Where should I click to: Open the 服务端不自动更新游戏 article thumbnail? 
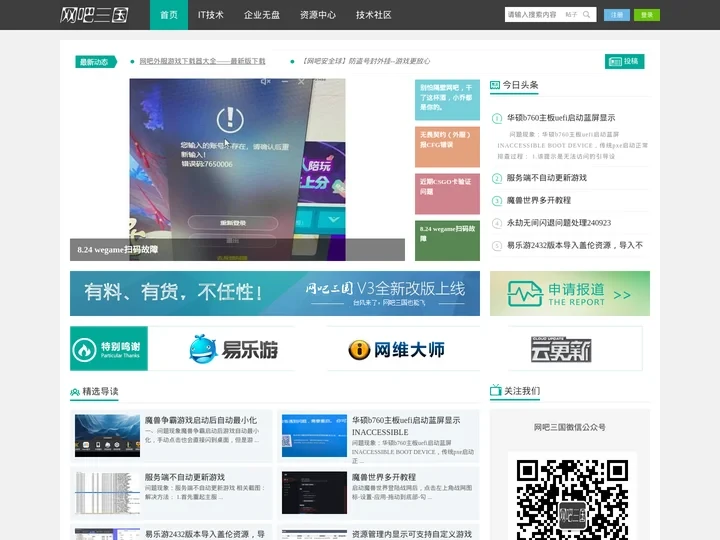pos(107,493)
